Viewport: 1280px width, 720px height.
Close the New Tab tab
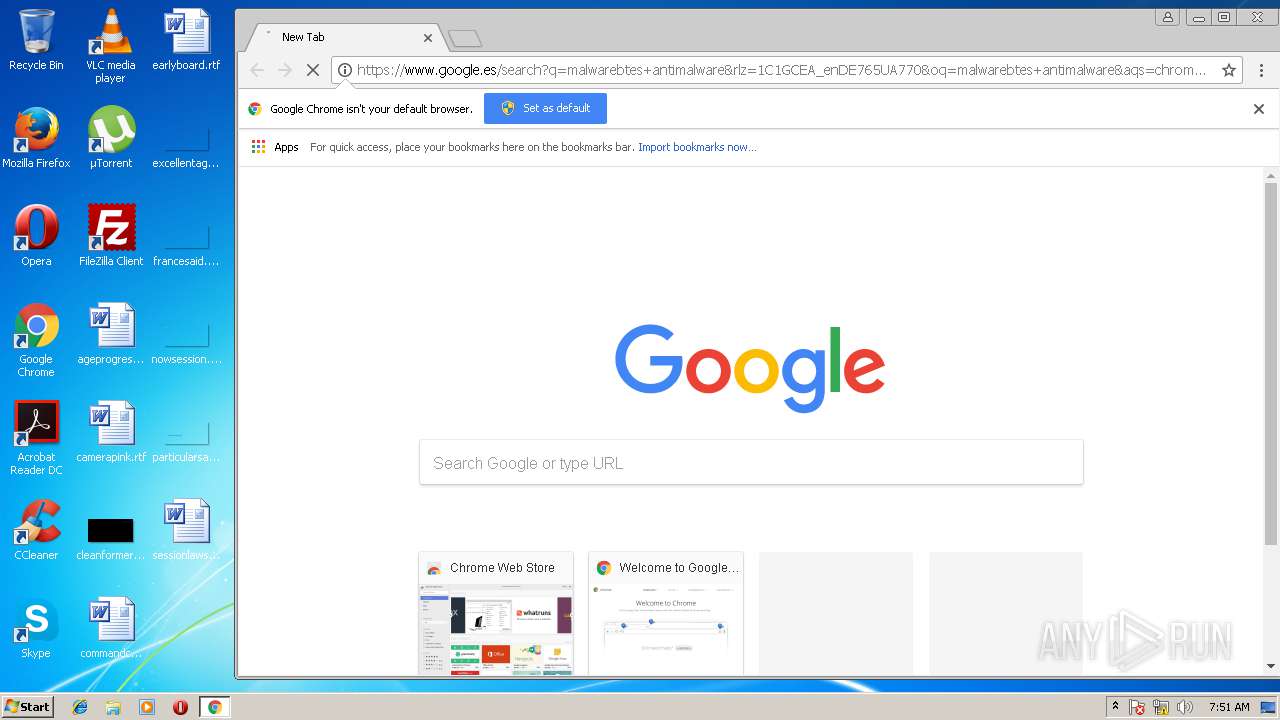(428, 38)
